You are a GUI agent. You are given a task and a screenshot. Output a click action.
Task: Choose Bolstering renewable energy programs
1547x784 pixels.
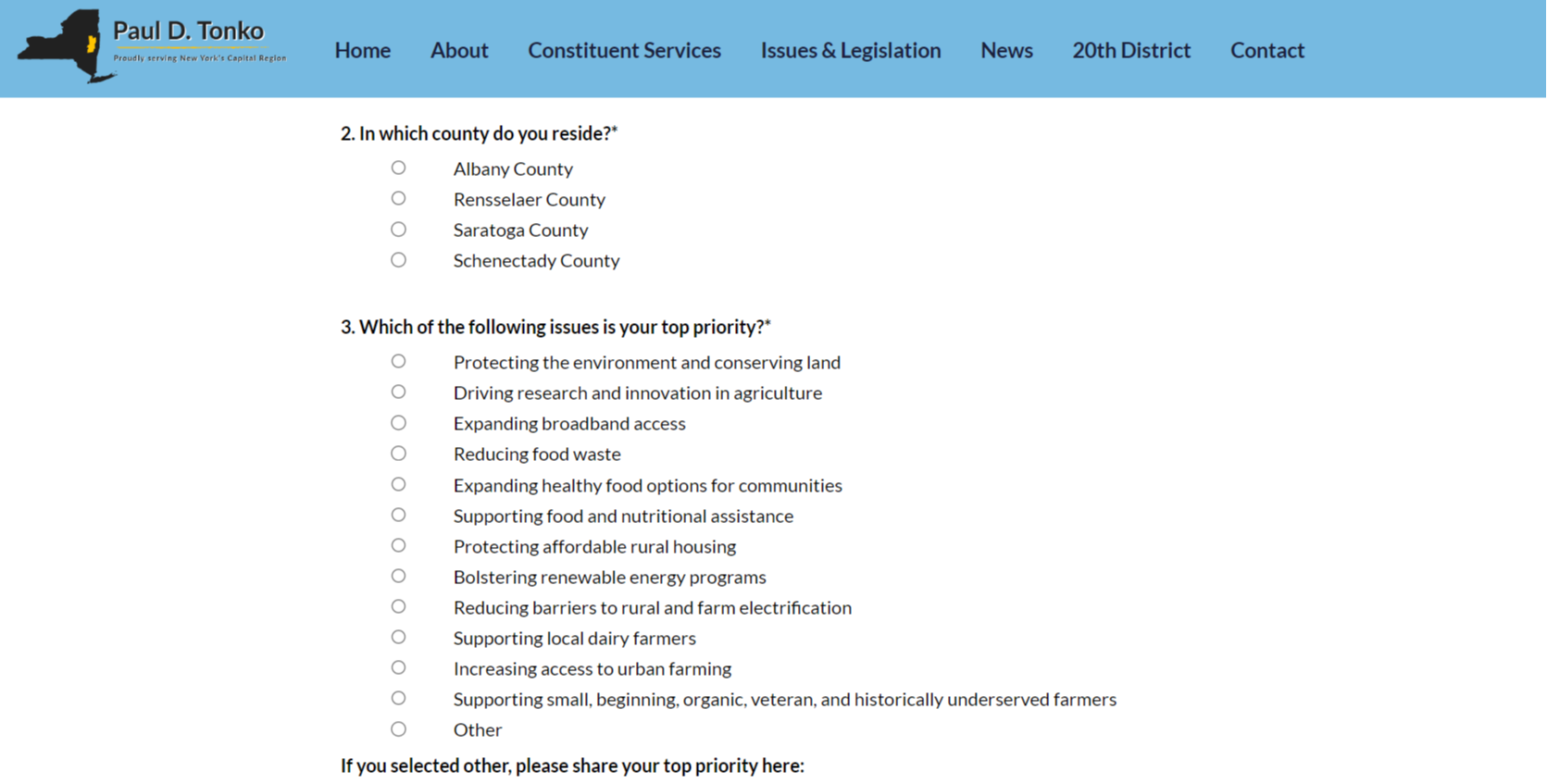(398, 576)
